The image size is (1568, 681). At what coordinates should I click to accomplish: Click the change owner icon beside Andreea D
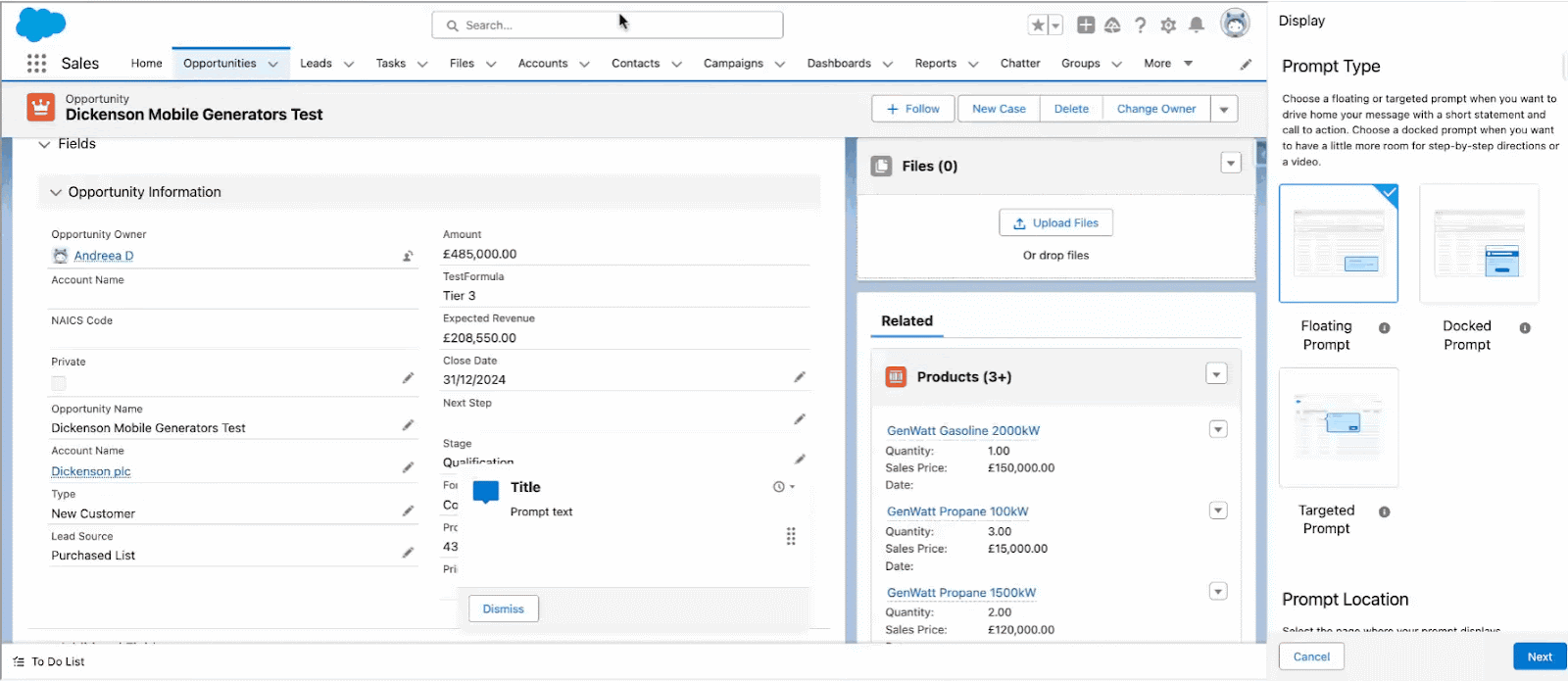click(408, 257)
